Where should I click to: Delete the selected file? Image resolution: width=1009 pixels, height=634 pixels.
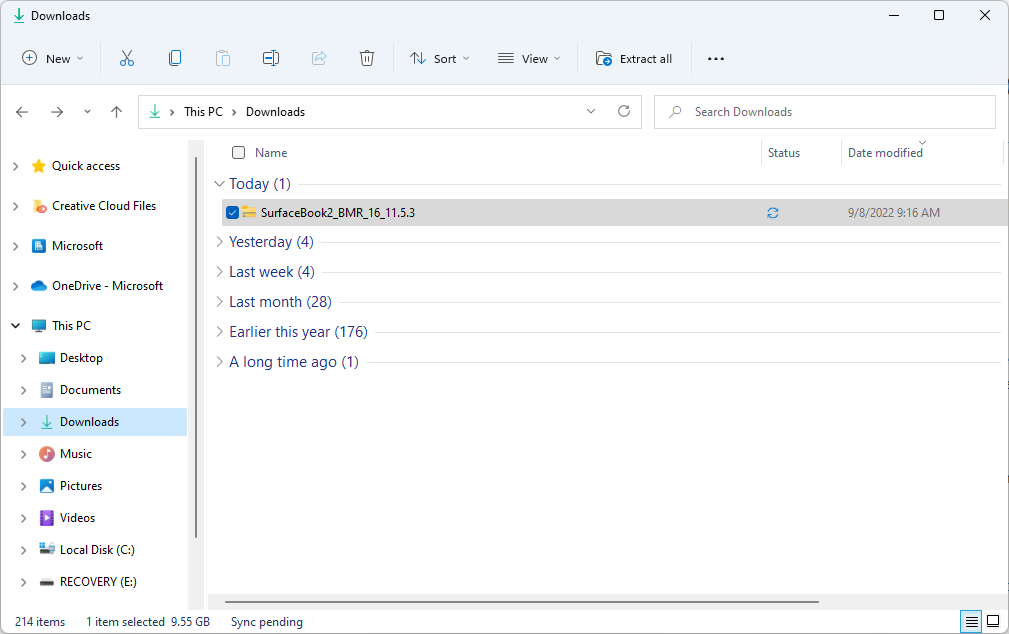tap(367, 58)
